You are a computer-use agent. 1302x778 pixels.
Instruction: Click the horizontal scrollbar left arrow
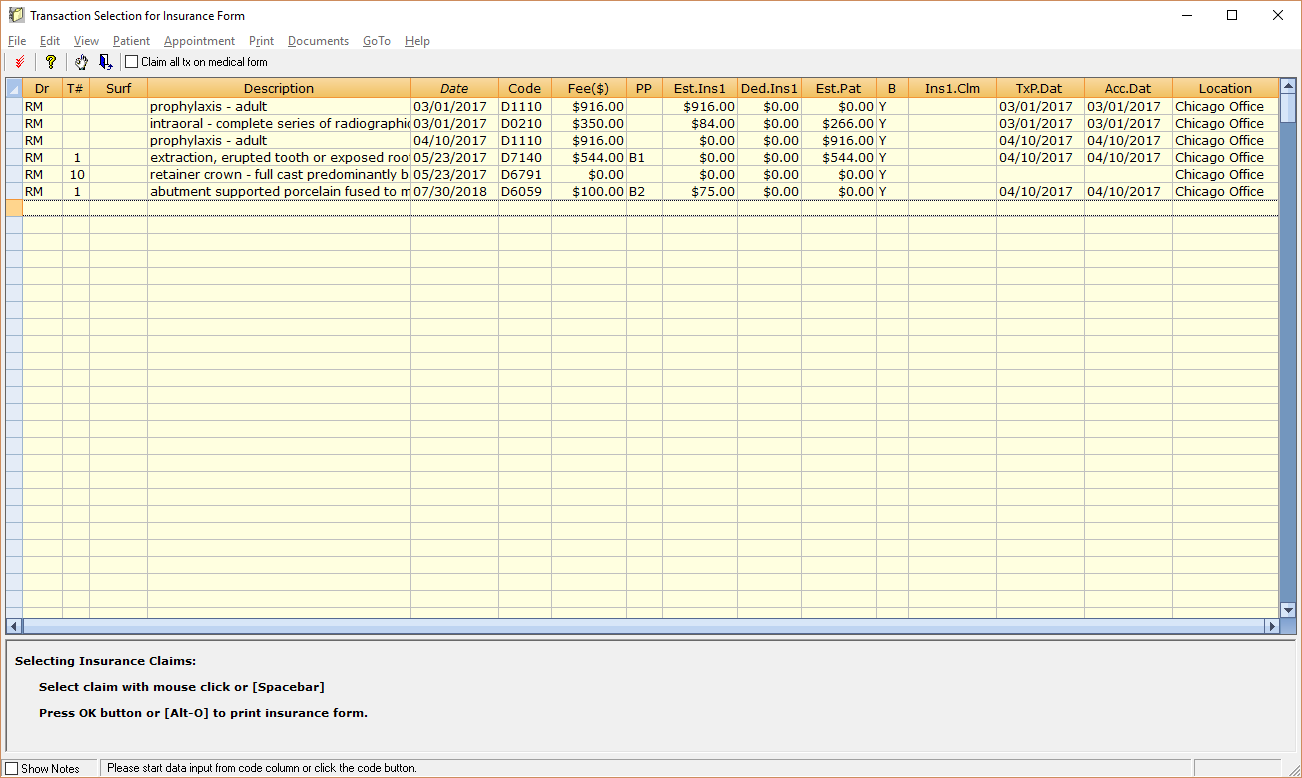click(14, 626)
